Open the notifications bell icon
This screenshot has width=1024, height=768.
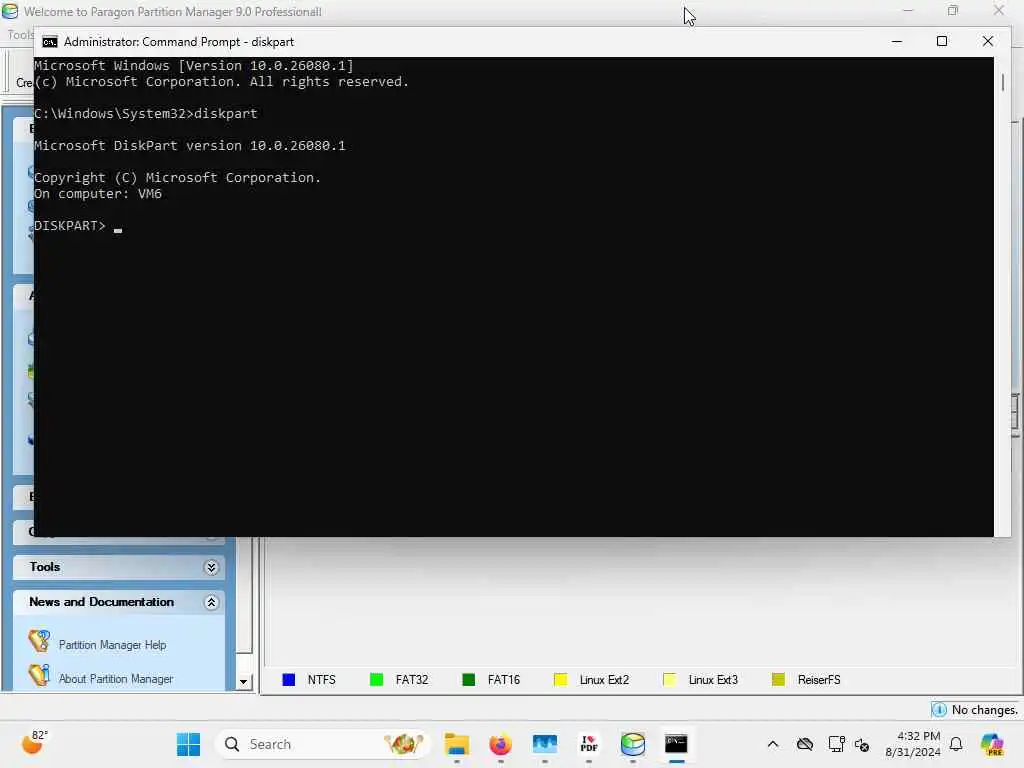pyautogui.click(x=956, y=744)
